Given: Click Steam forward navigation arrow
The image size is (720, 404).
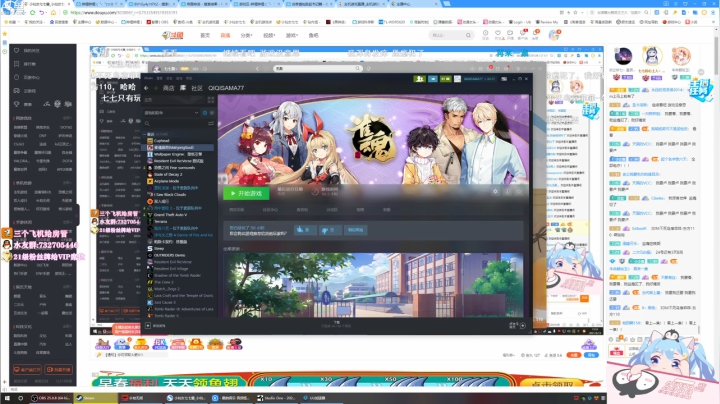Looking at the screenshot, I should coord(155,88).
